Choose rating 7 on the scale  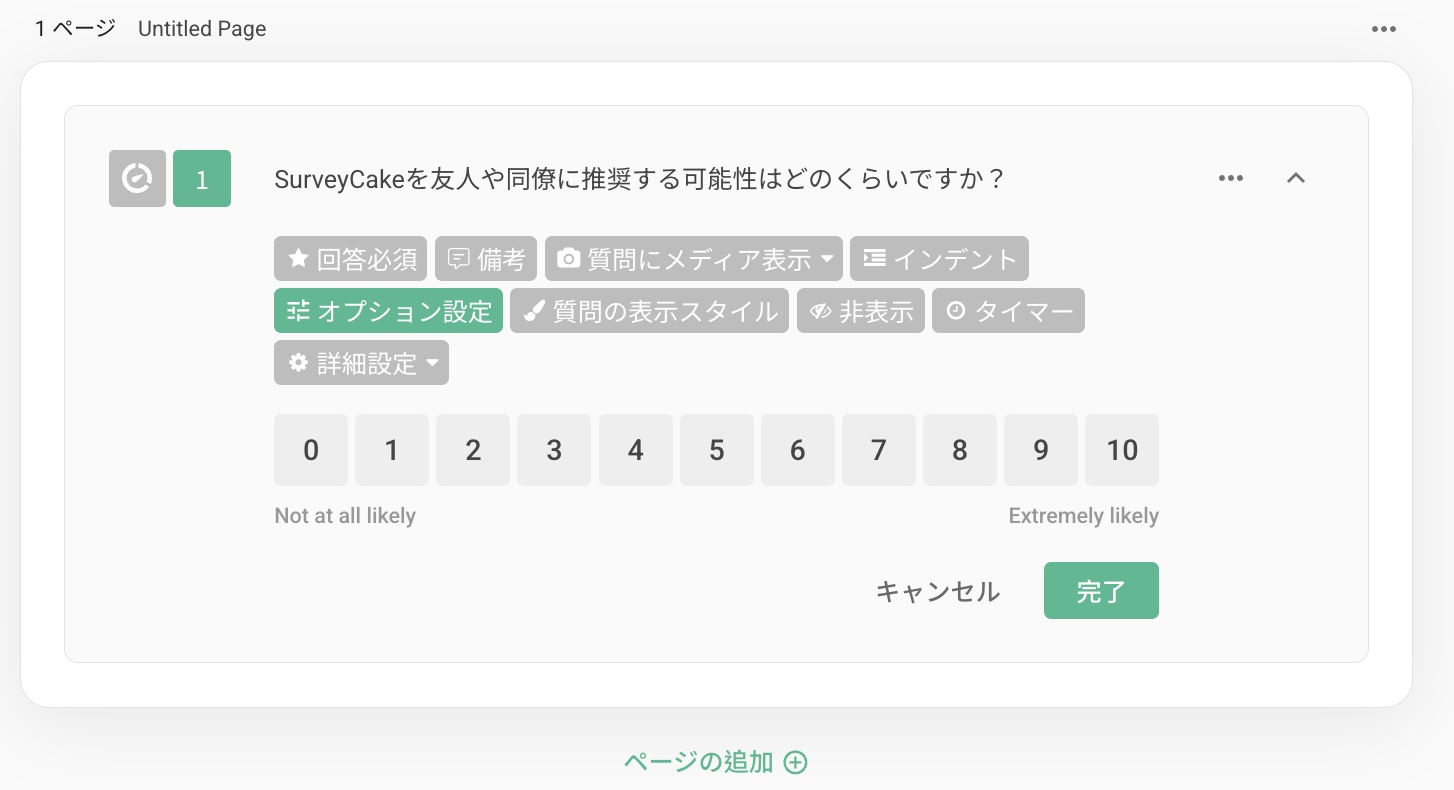pyautogui.click(x=879, y=450)
